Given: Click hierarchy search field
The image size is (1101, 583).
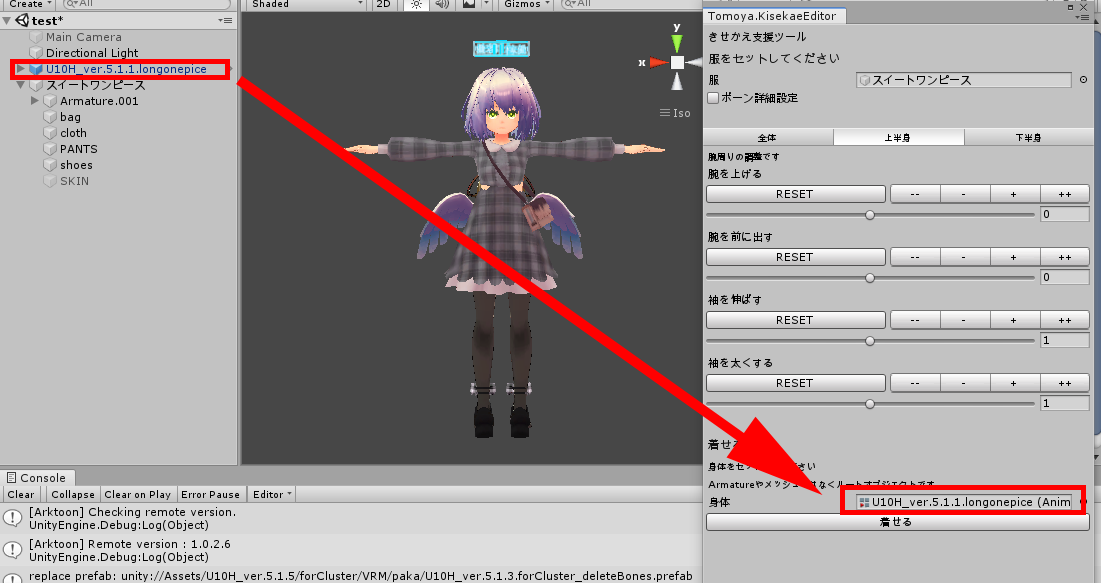Looking at the screenshot, I should click(x=146, y=4).
